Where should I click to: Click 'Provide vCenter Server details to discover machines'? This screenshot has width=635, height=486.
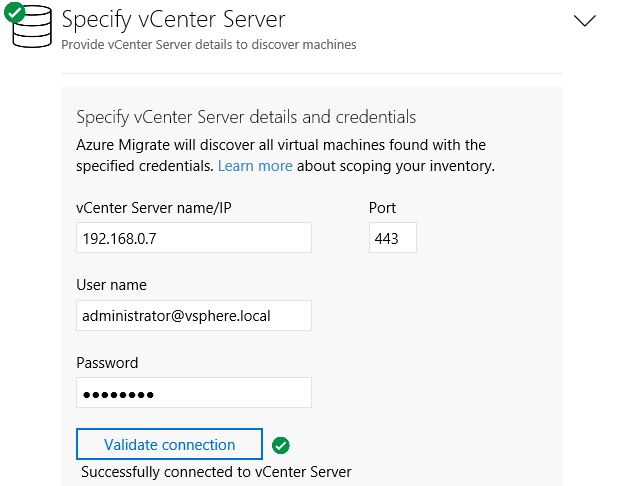(209, 45)
